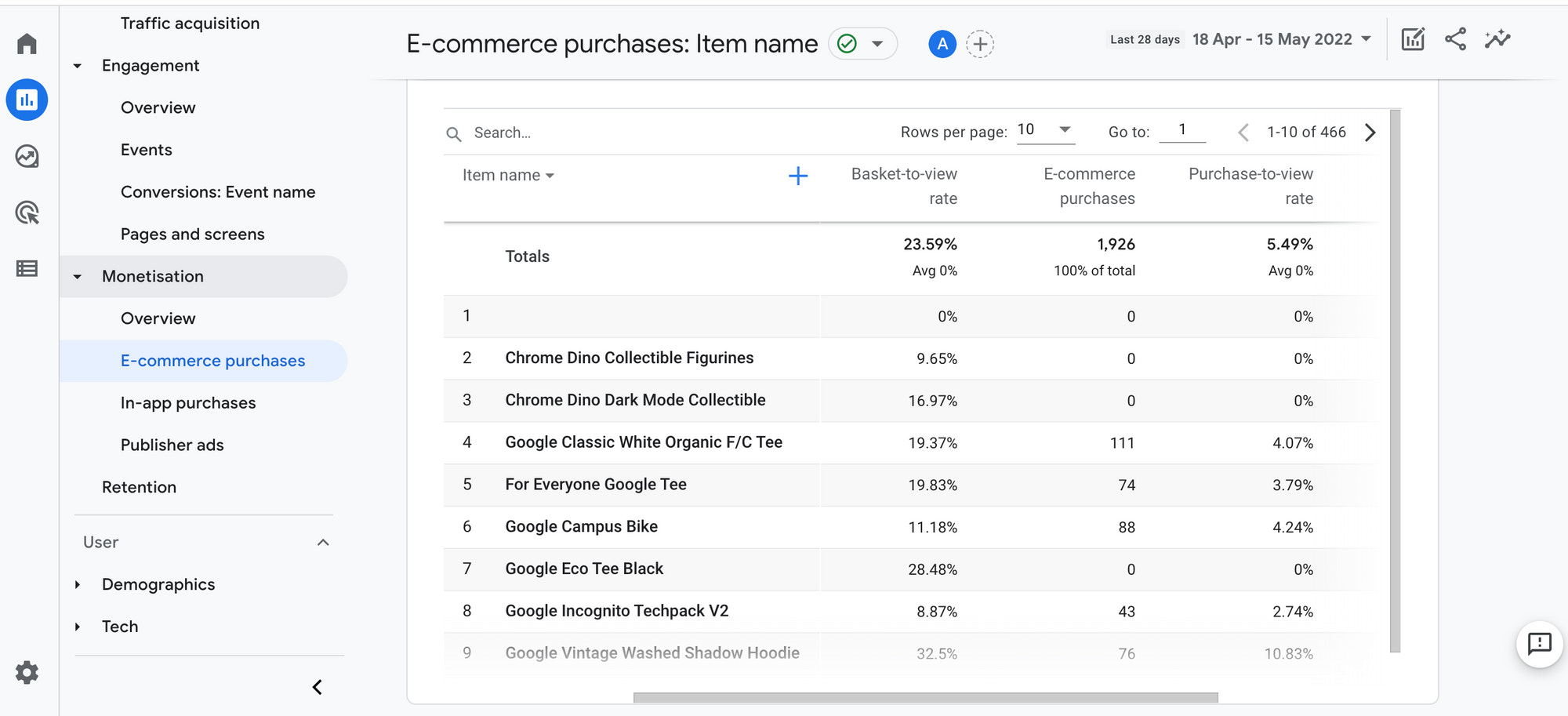This screenshot has height=716, width=1568.
Task: Open the Reports bar chart icon
Action: tap(27, 100)
